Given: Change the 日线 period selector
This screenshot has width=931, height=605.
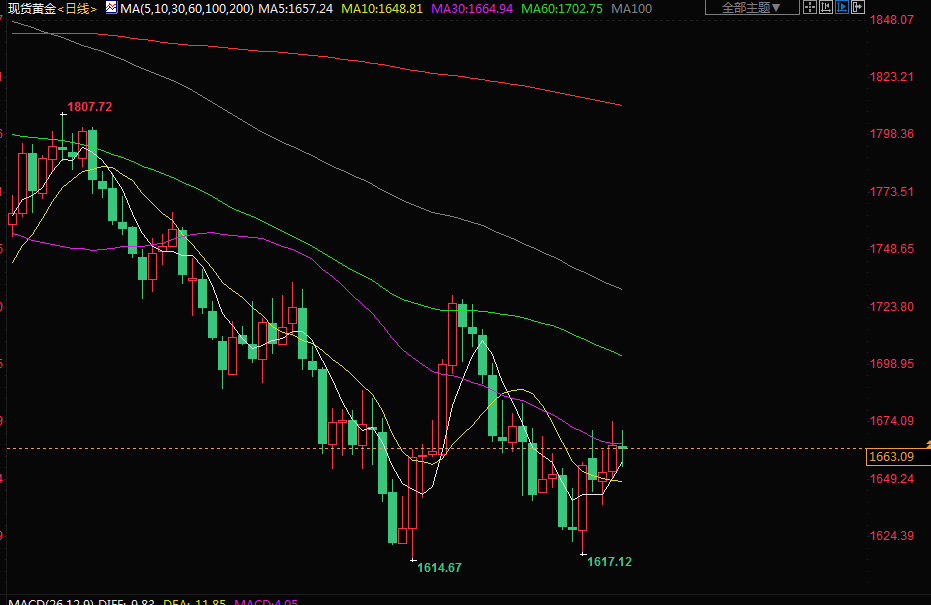Looking at the screenshot, I should click(77, 8).
